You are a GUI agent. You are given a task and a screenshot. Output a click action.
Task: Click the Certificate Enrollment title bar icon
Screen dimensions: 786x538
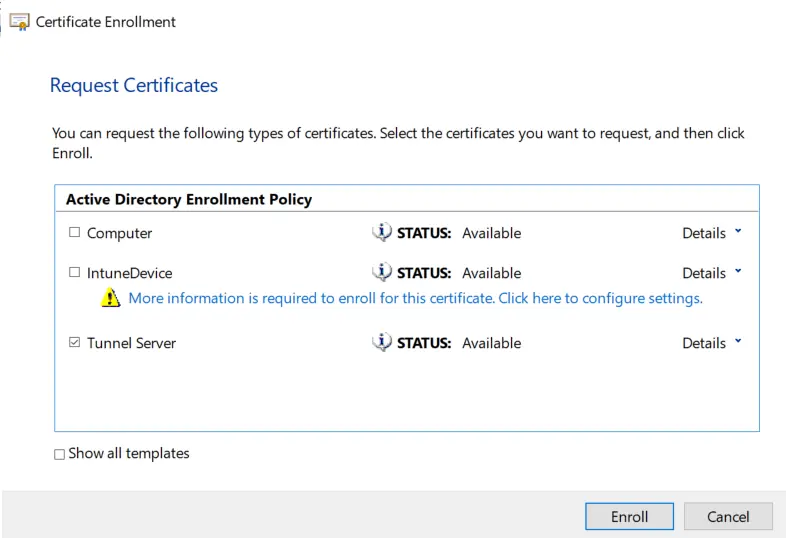[x=19, y=21]
